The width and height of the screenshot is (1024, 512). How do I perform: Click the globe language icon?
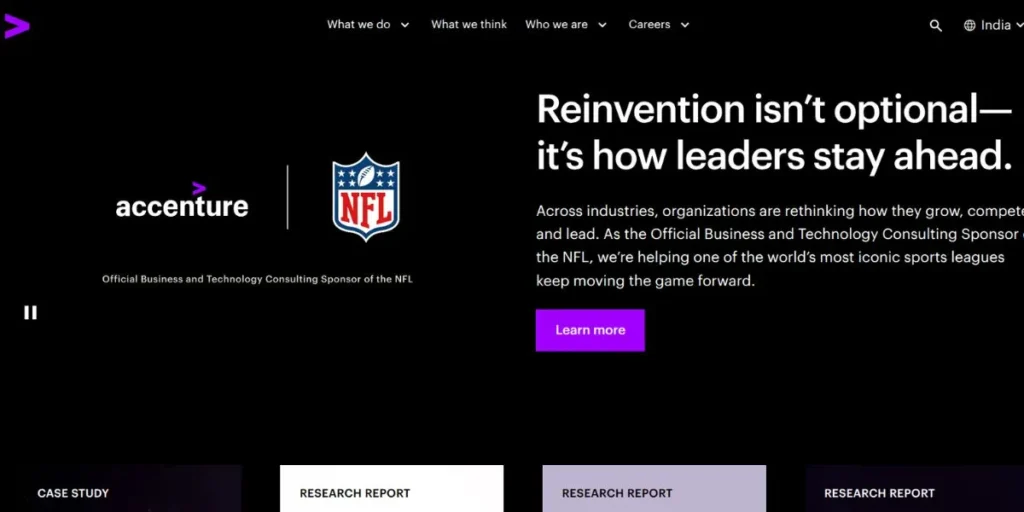[x=969, y=26]
